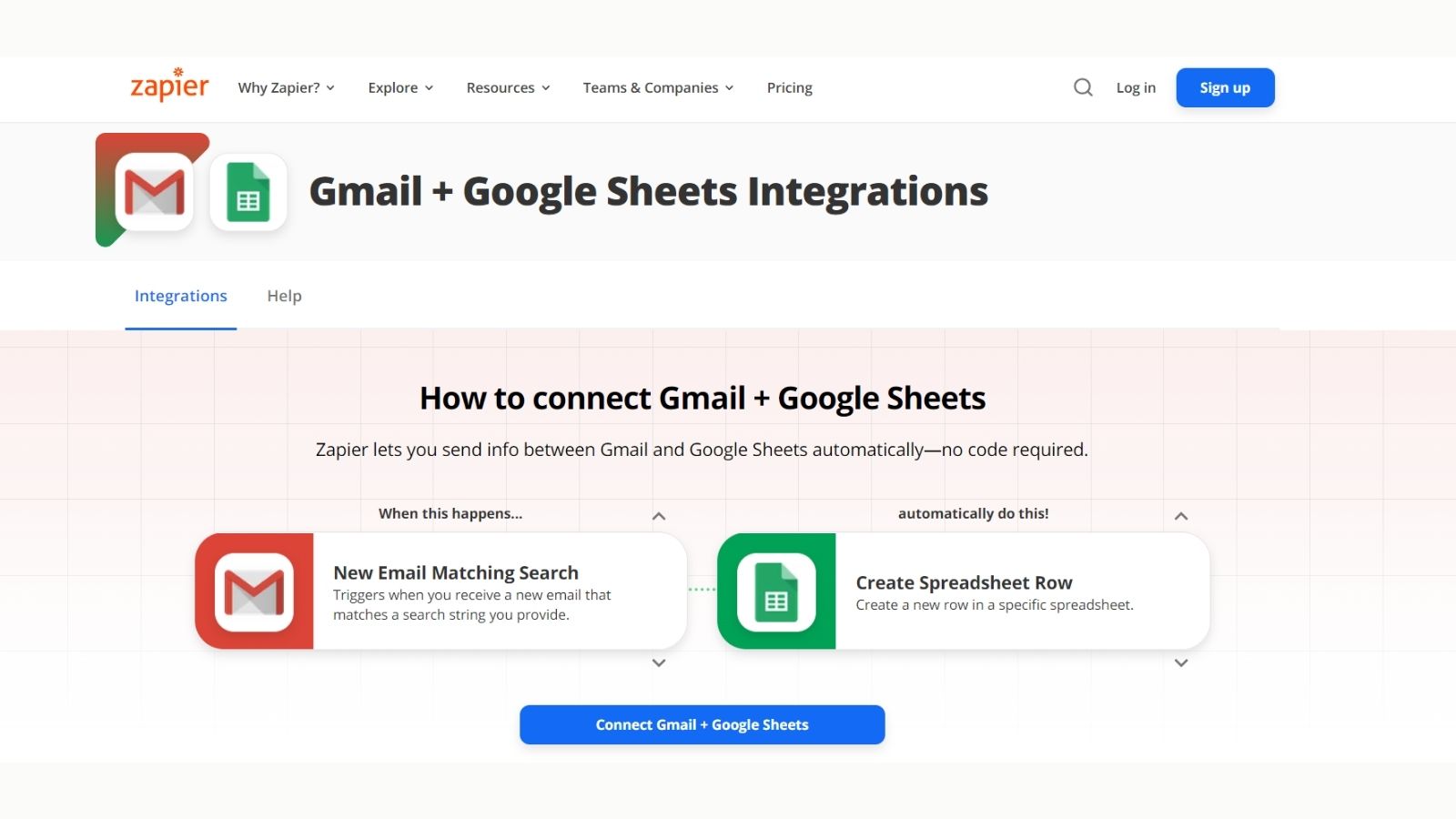Click the 'Zapier lets you send info' subtitle text

point(702,450)
